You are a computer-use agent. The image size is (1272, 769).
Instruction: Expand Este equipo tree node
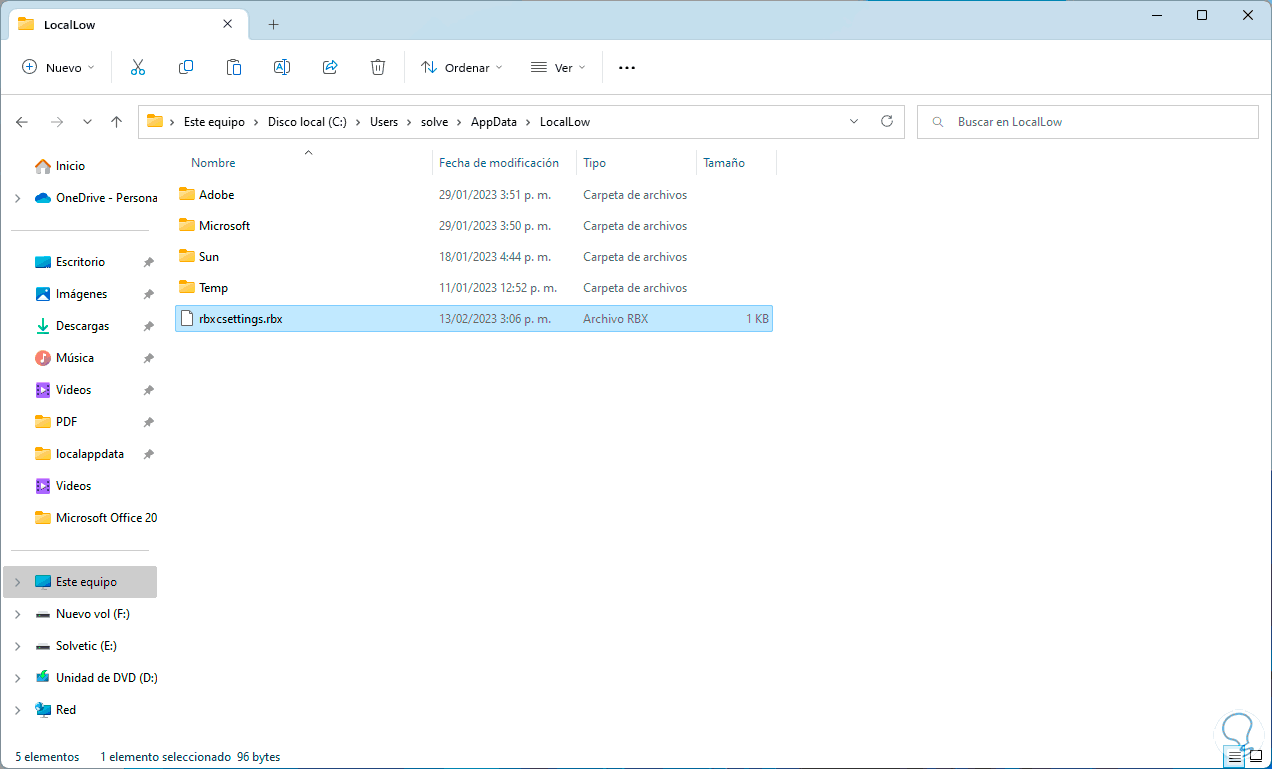[x=17, y=582]
